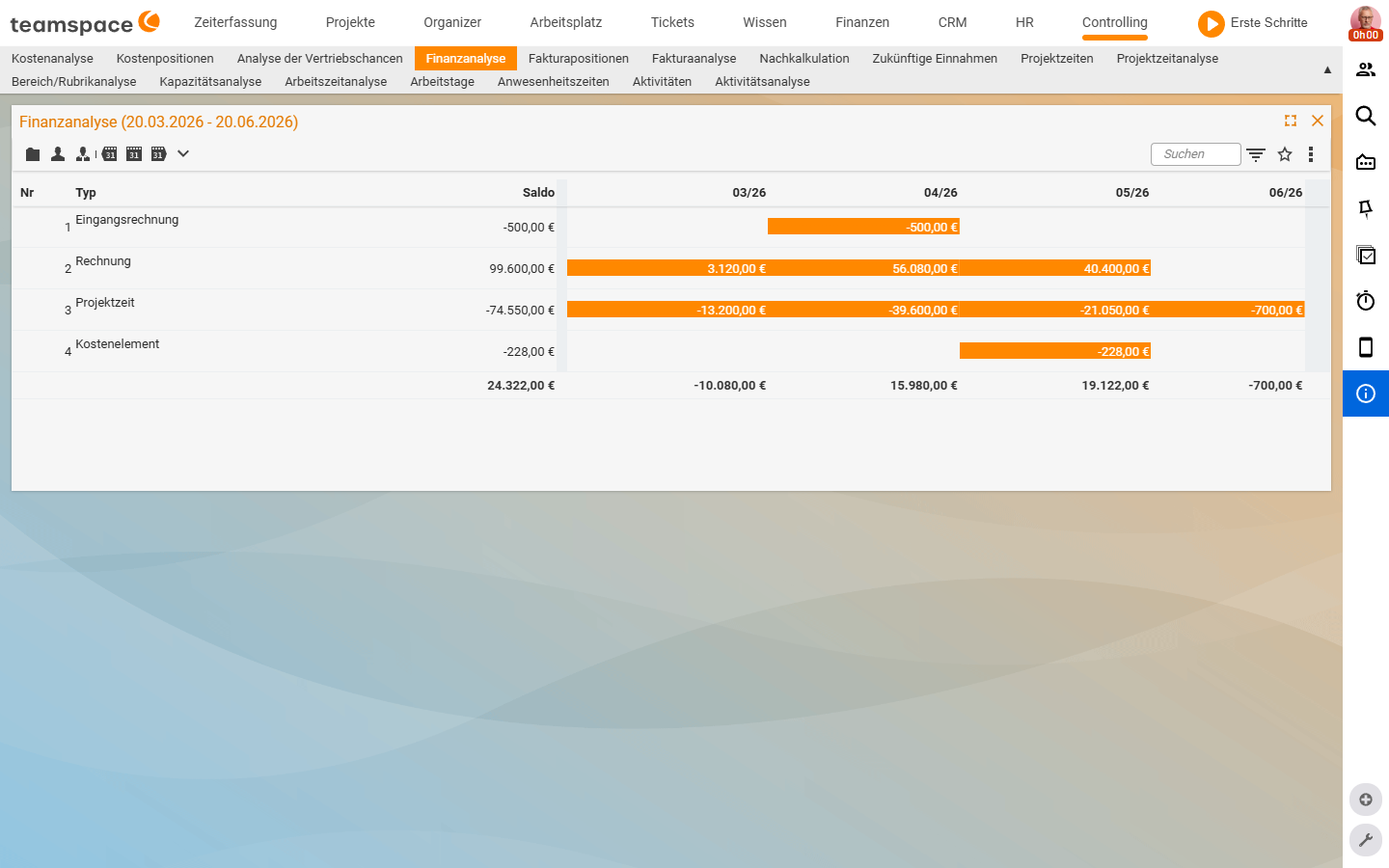
Task: Open the Aktivitätsanalyse tab
Action: tap(762, 82)
